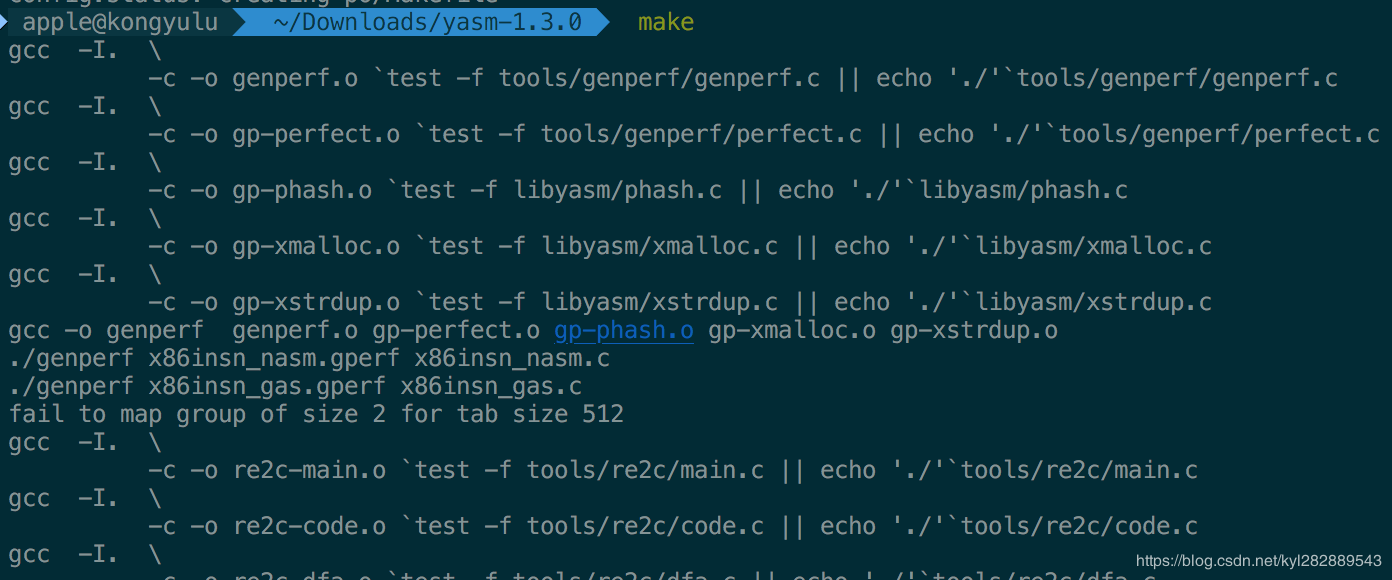The height and width of the screenshot is (580, 1392).
Task: Click the underlined gp-phash.o file link
Action: click(624, 330)
